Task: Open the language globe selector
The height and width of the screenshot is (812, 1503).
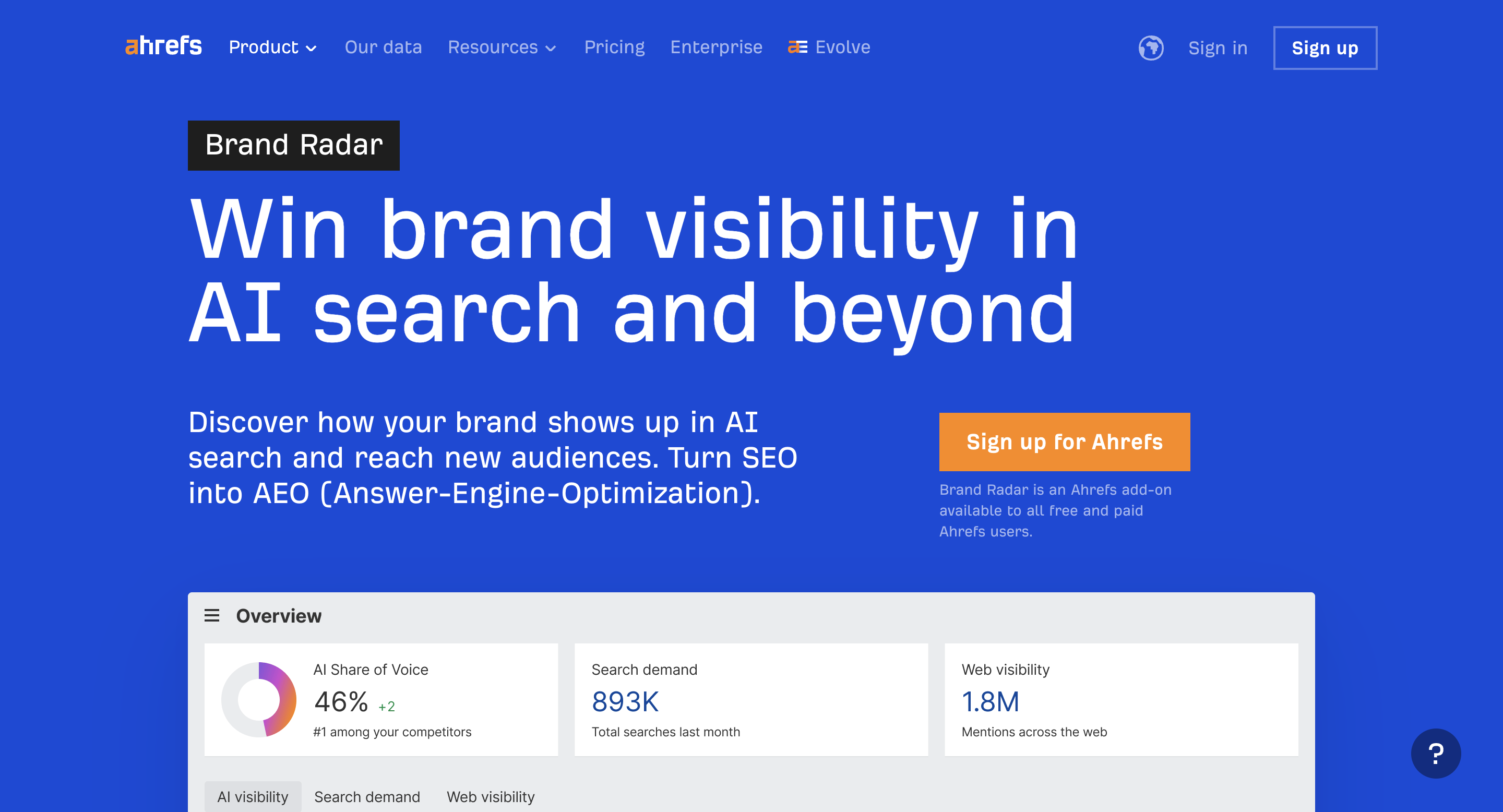Action: [x=1151, y=48]
